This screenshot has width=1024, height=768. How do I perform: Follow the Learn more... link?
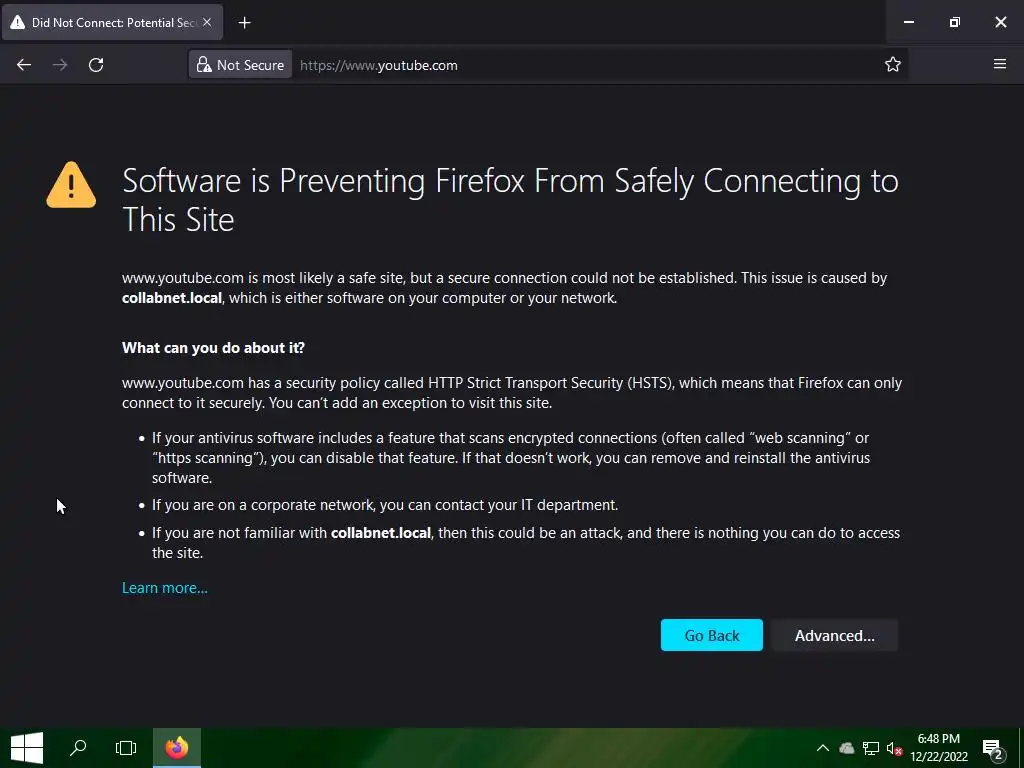tap(165, 588)
